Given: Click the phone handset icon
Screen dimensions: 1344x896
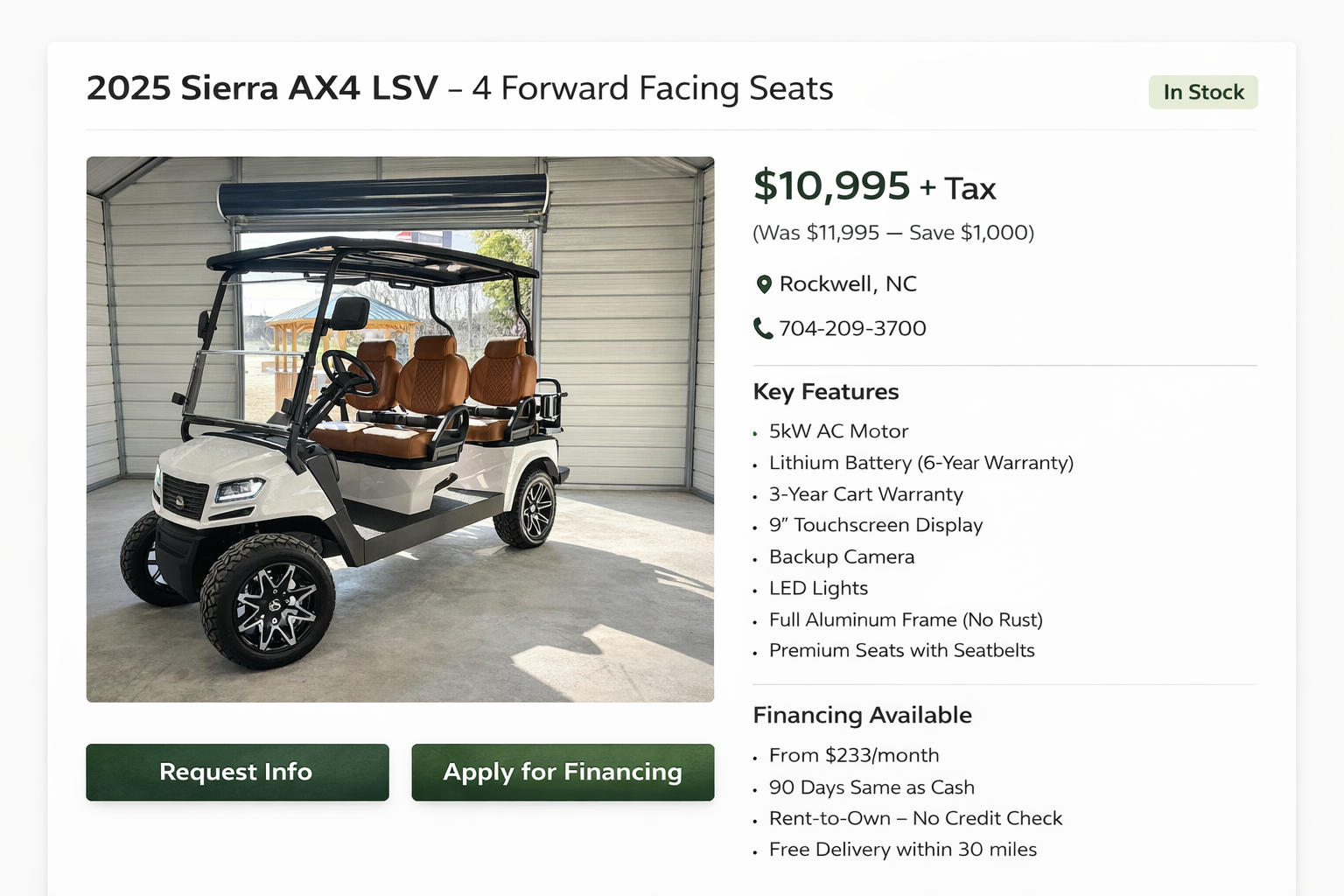Looking at the screenshot, I should pyautogui.click(x=763, y=328).
